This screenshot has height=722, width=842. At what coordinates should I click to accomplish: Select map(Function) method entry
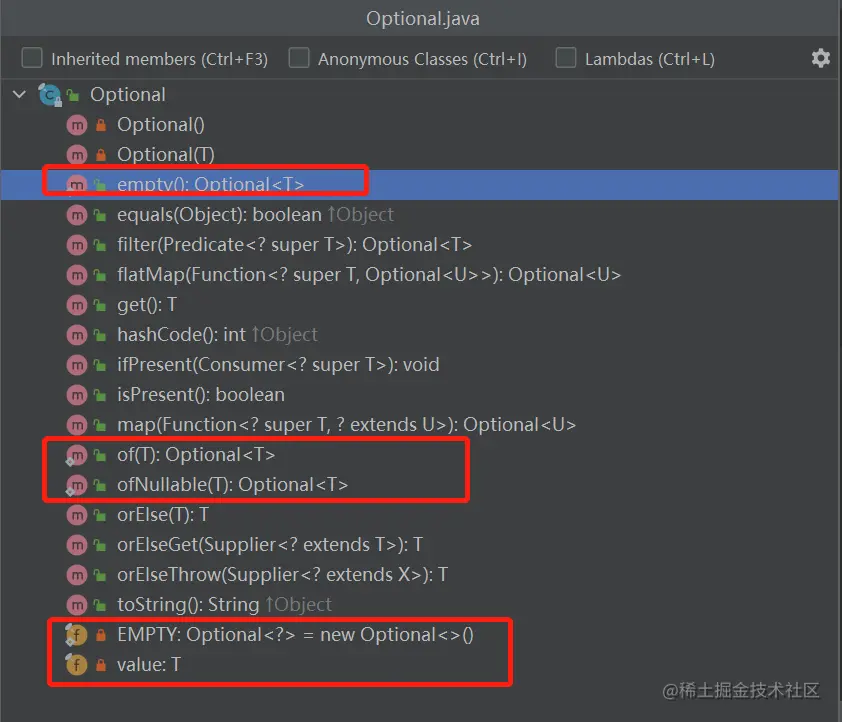[x=346, y=425]
